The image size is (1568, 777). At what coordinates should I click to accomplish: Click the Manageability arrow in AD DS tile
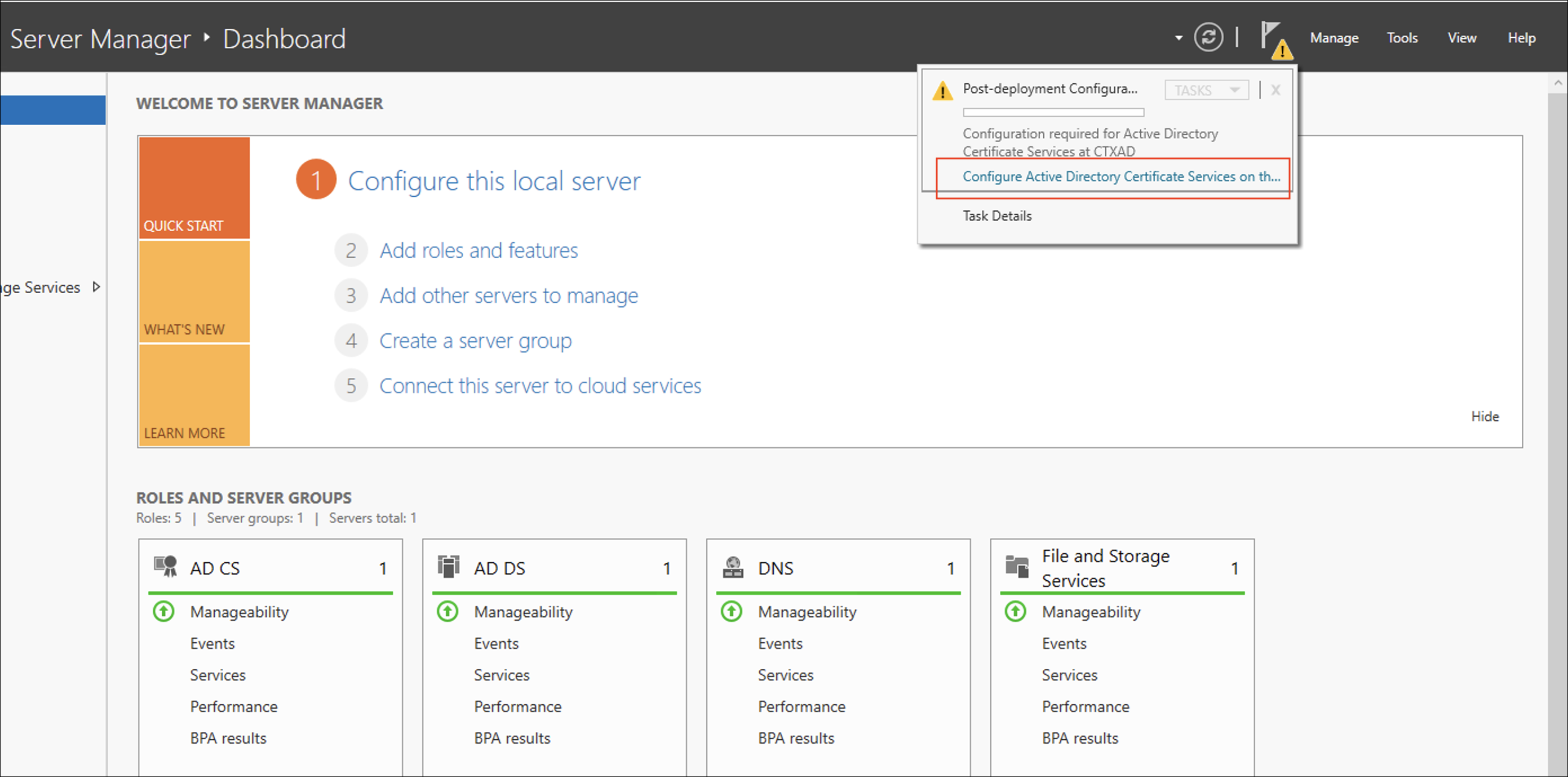point(448,611)
